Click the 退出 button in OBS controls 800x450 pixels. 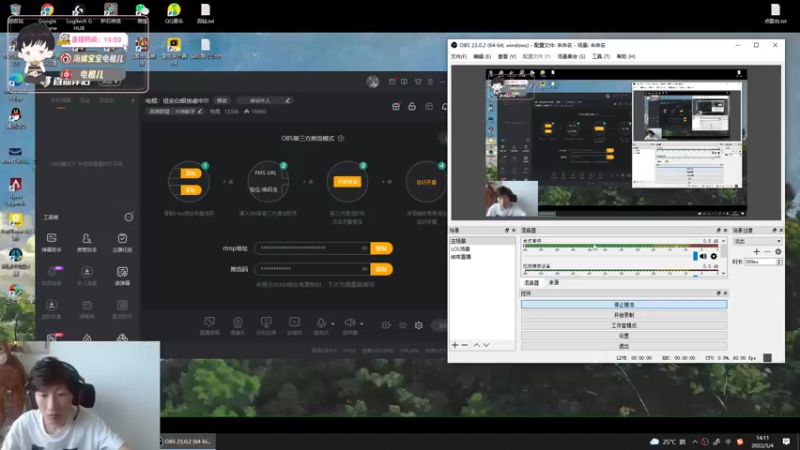click(x=623, y=346)
